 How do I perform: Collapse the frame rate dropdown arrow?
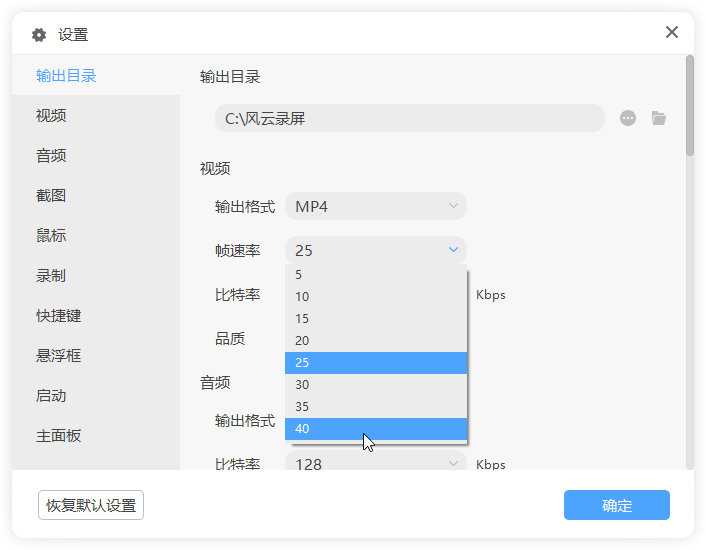[x=453, y=250]
